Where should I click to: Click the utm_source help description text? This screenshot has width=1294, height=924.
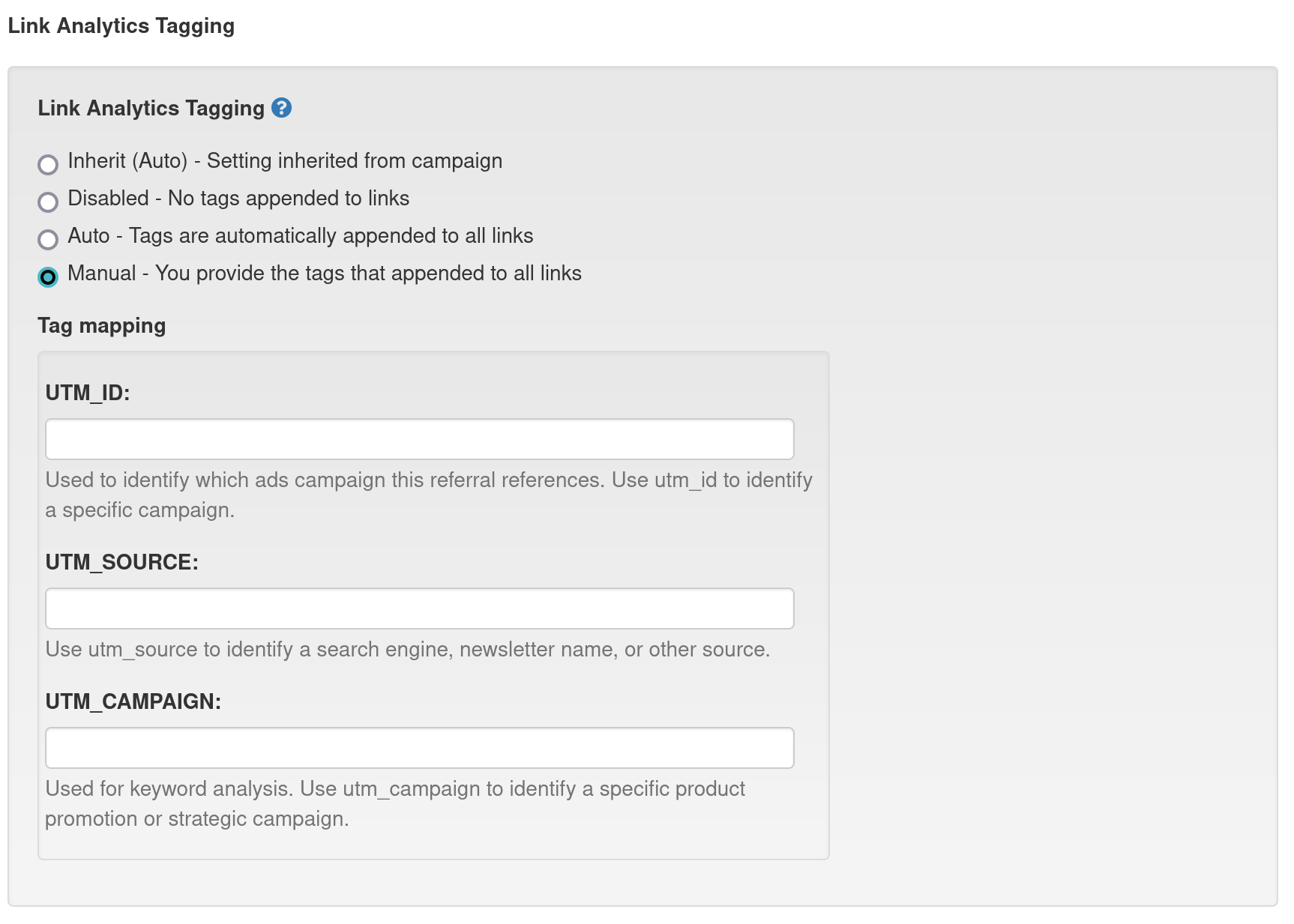[x=407, y=649]
